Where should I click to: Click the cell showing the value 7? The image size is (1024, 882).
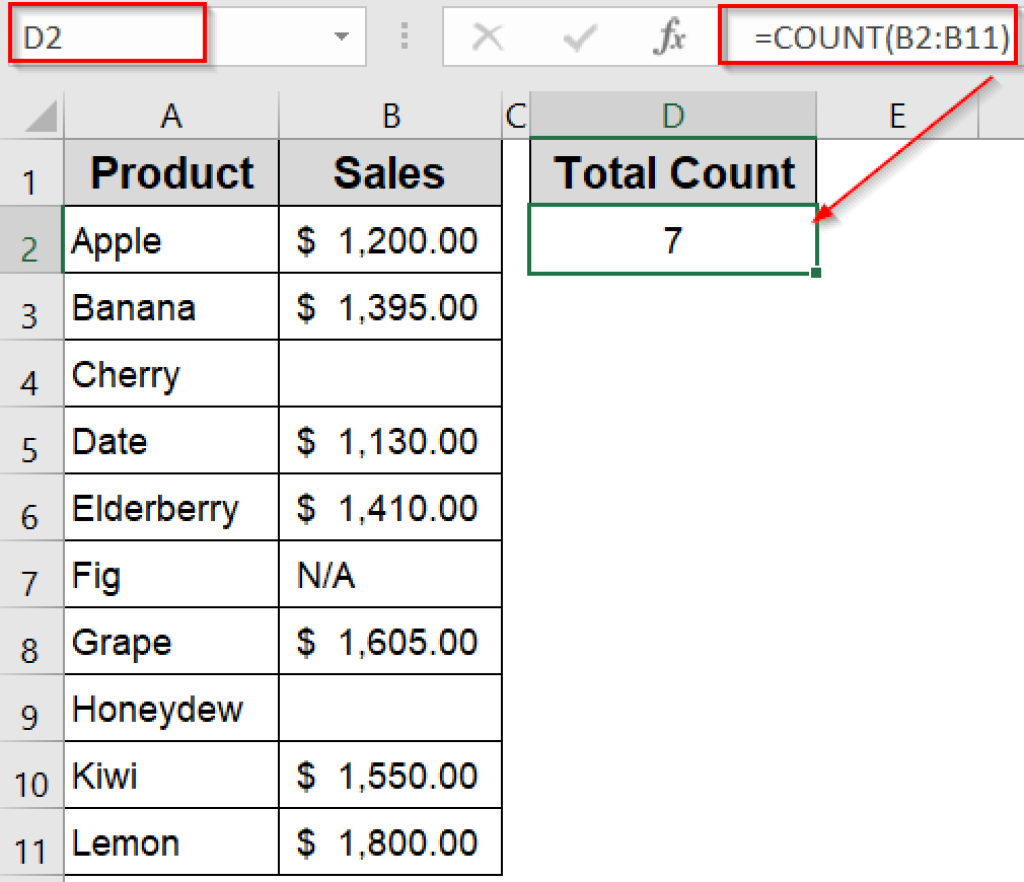673,239
